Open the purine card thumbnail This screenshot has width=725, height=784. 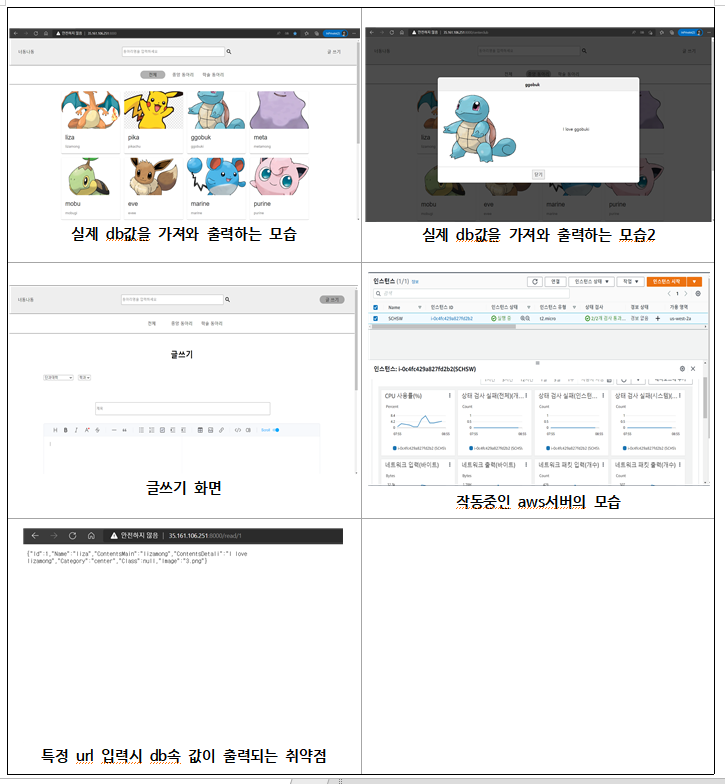tap(280, 176)
